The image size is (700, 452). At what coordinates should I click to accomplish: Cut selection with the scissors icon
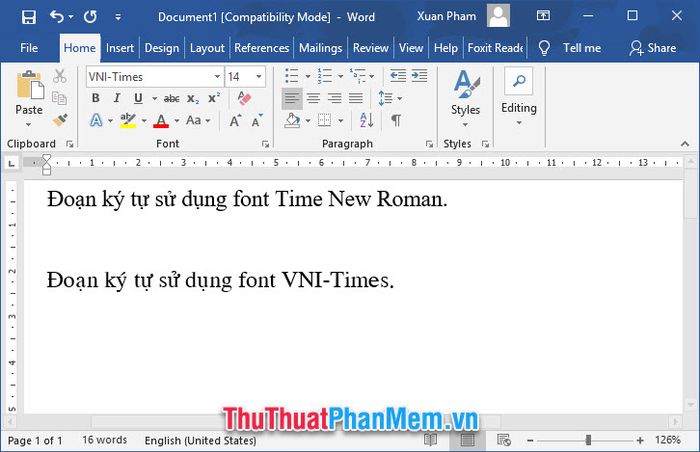coord(59,76)
